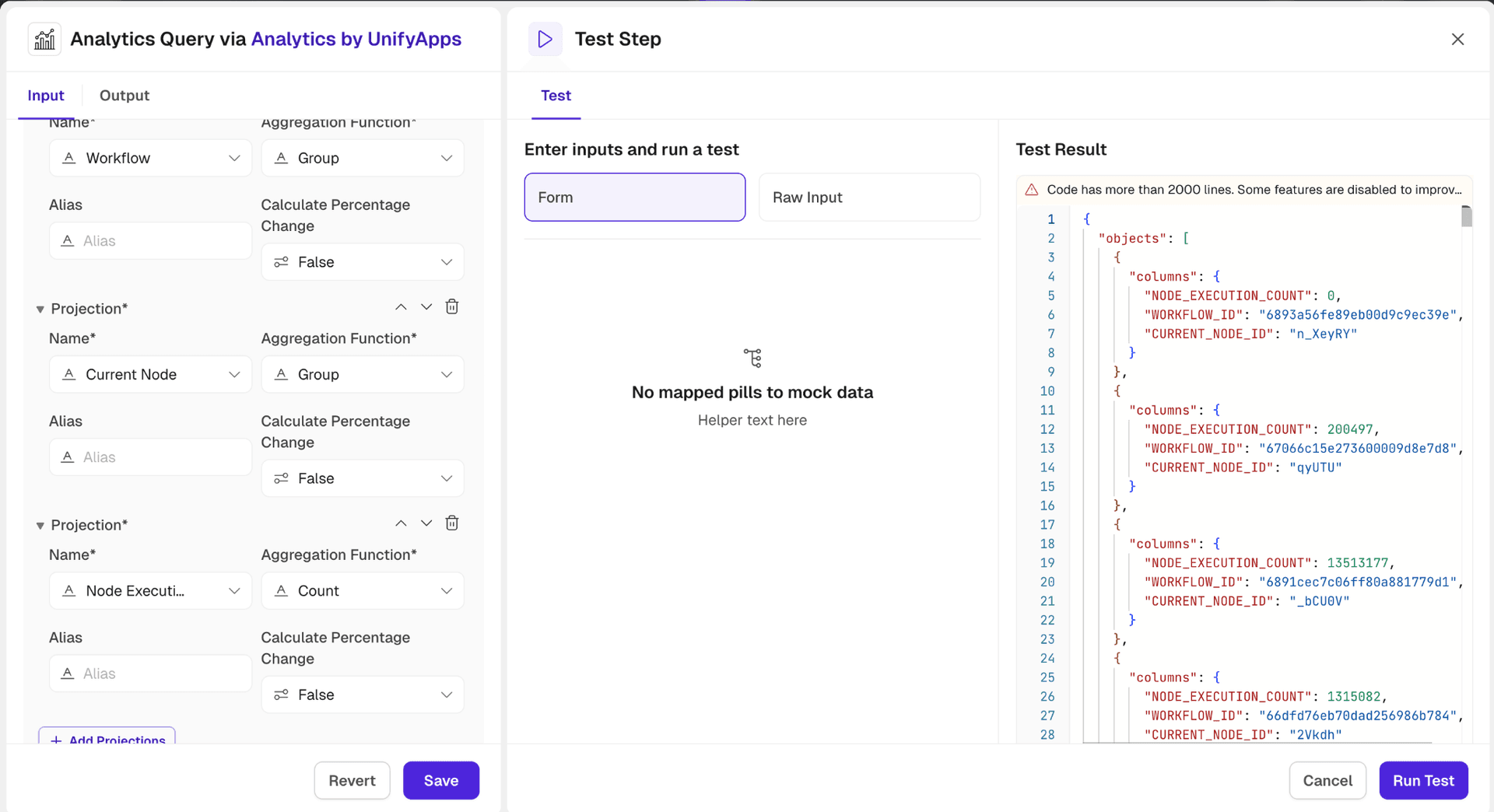The width and height of the screenshot is (1494, 812).
Task: Select the Form input mode
Action: (x=634, y=198)
